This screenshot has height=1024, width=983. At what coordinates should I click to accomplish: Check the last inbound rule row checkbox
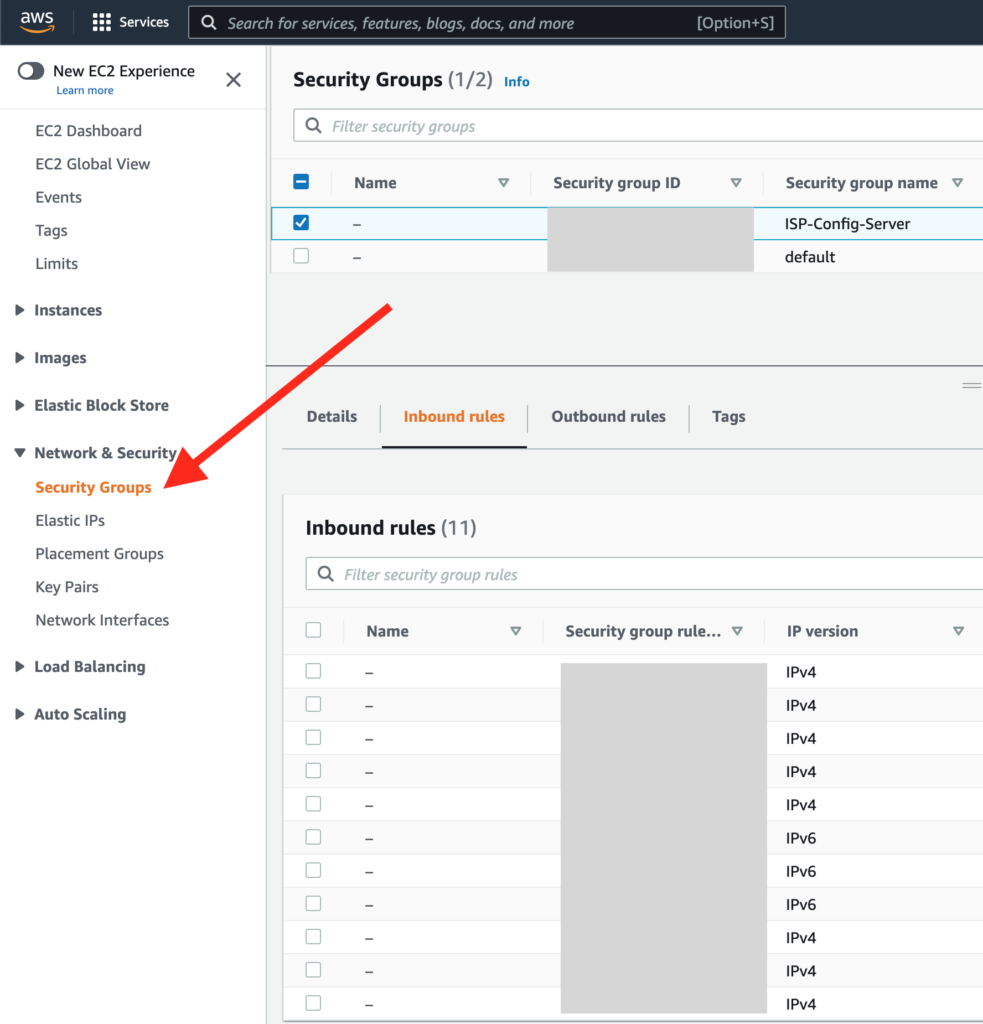(x=314, y=1002)
